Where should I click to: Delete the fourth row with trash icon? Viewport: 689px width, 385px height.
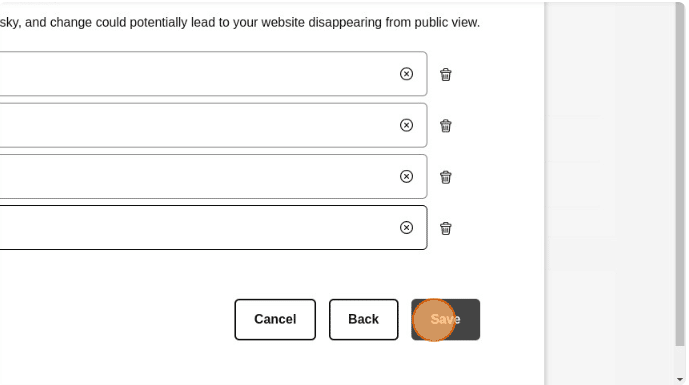446,229
